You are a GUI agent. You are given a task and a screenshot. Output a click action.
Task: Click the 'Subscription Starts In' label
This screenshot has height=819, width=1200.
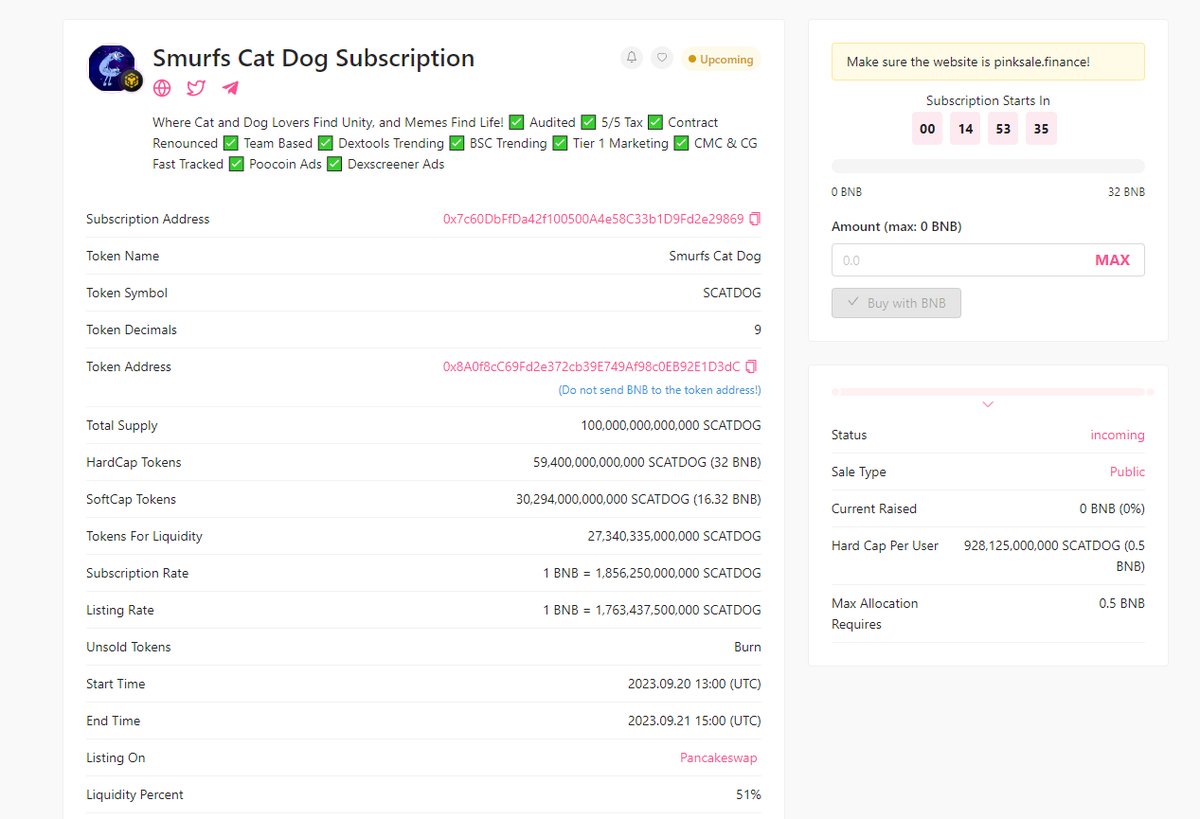pyautogui.click(x=988, y=101)
